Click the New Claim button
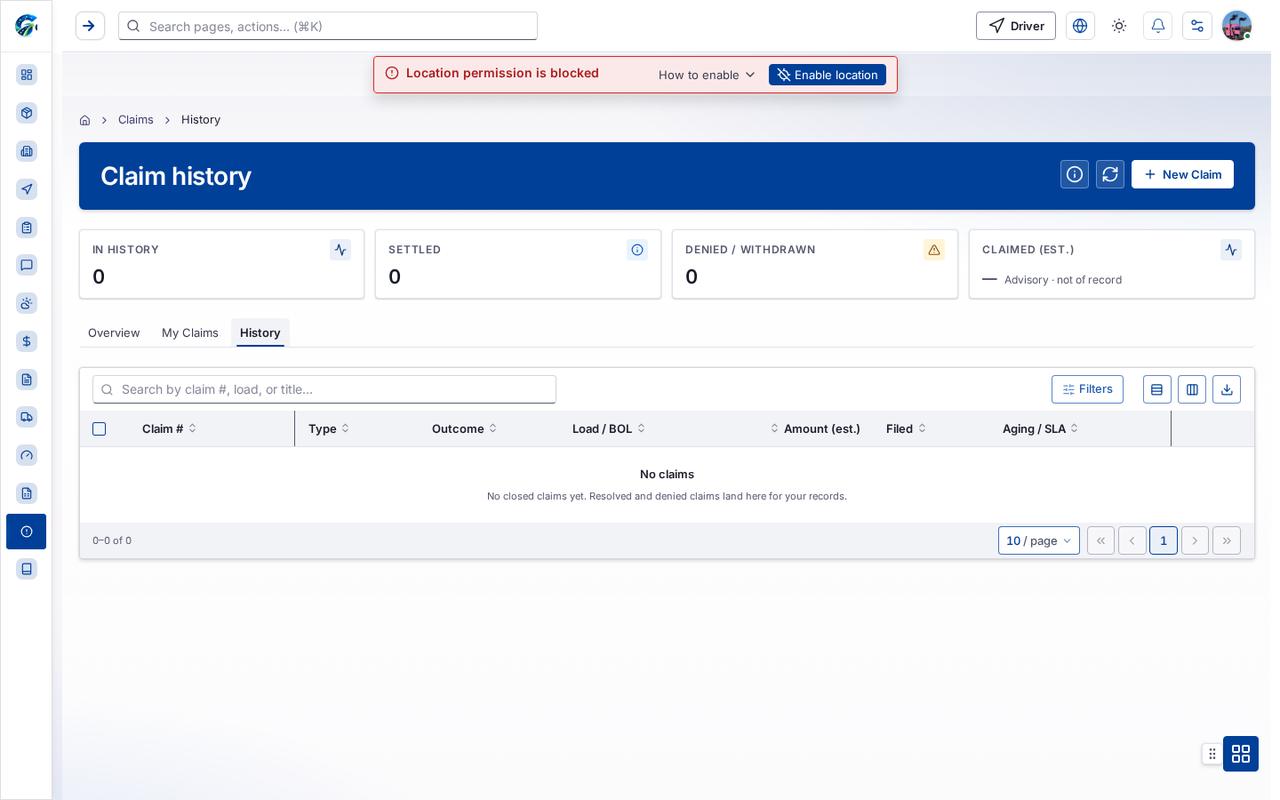 pos(1182,174)
